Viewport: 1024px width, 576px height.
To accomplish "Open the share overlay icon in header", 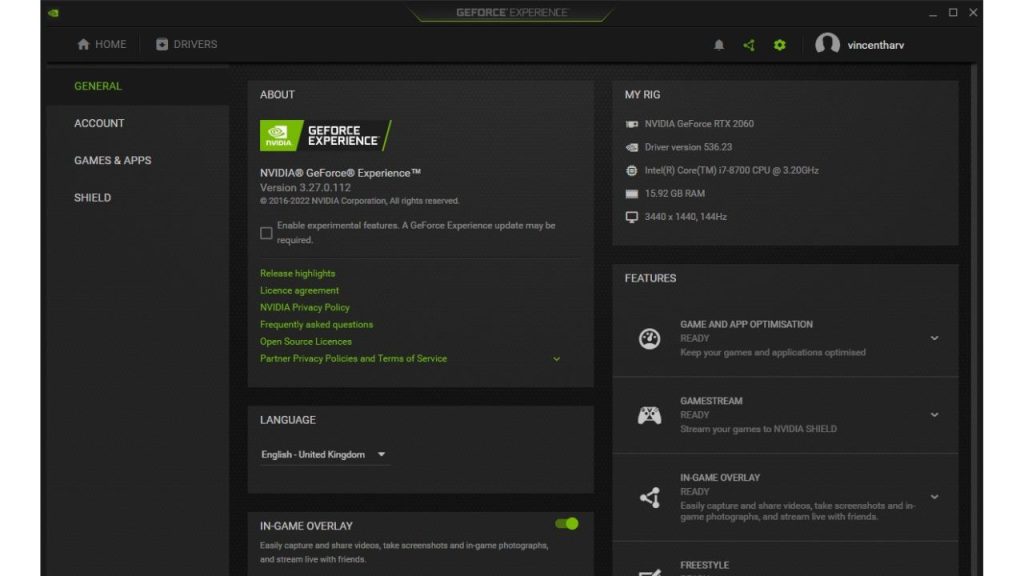I will point(749,45).
